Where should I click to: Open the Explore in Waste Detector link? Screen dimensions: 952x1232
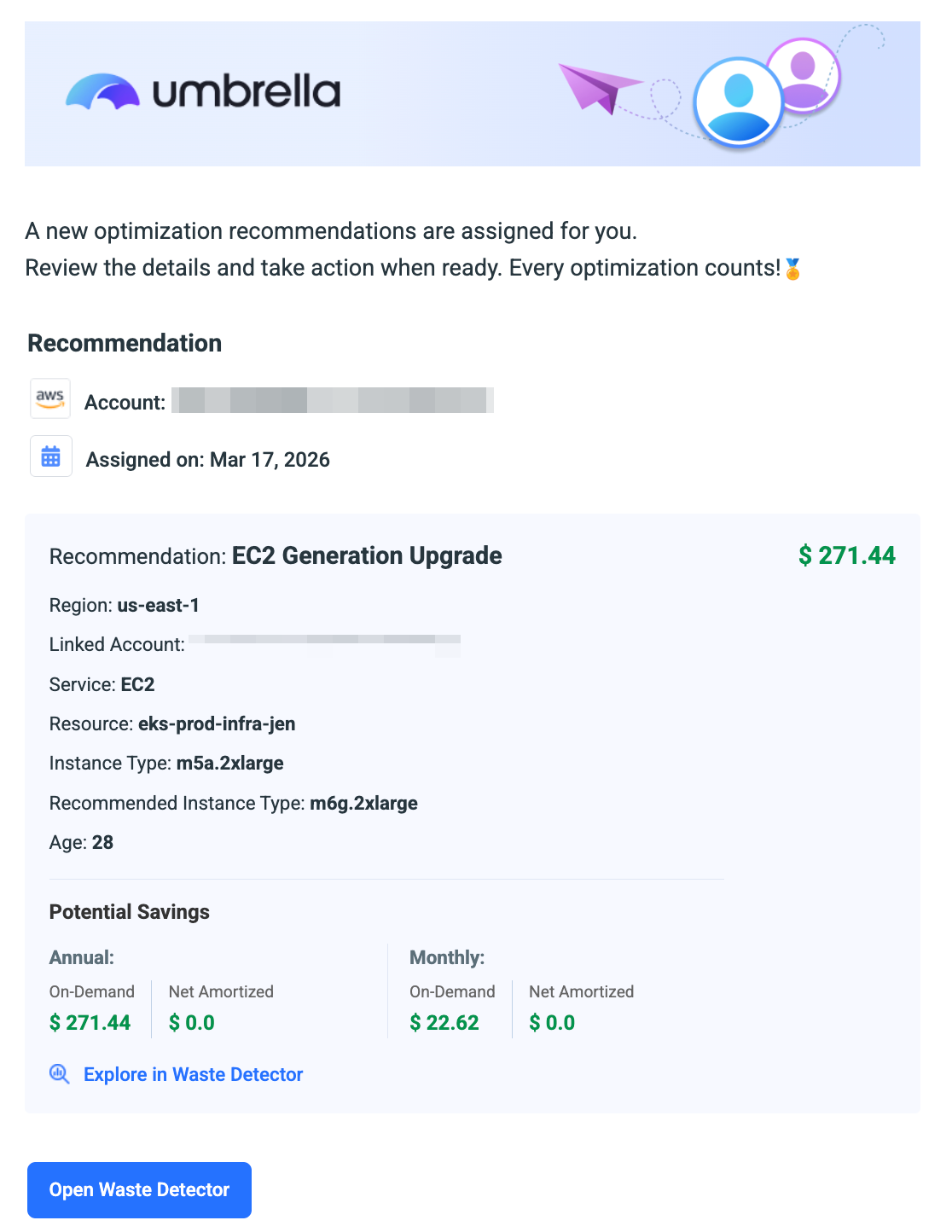193,1074
